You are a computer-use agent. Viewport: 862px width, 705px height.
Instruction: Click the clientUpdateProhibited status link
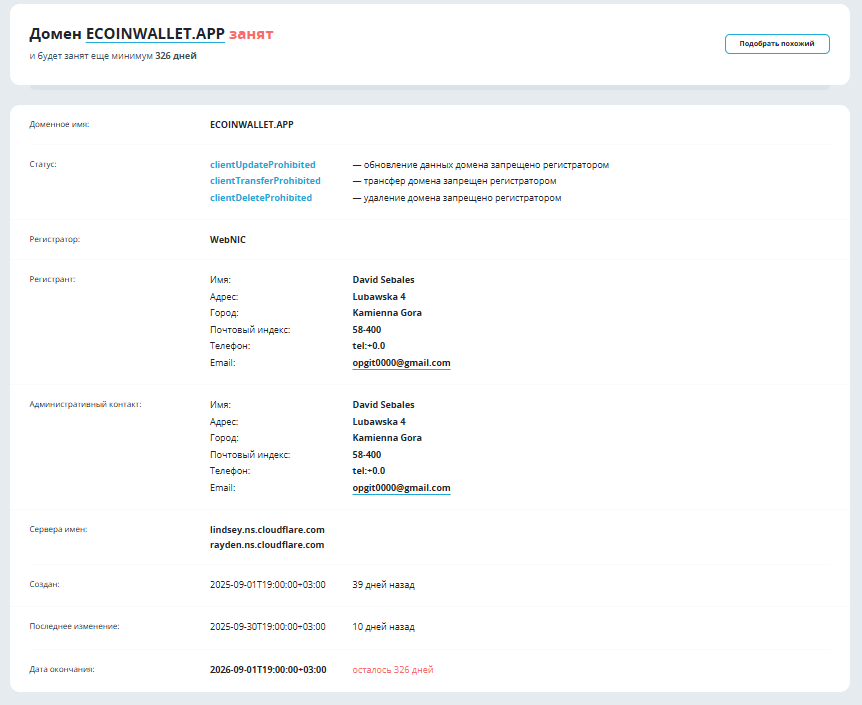click(x=262, y=165)
